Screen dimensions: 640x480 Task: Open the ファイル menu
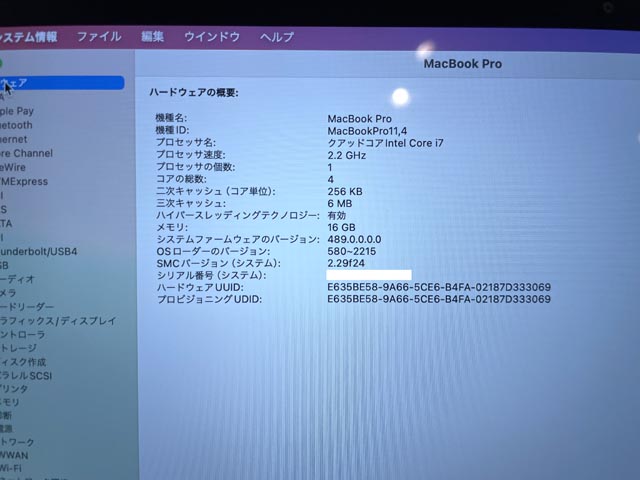98,37
